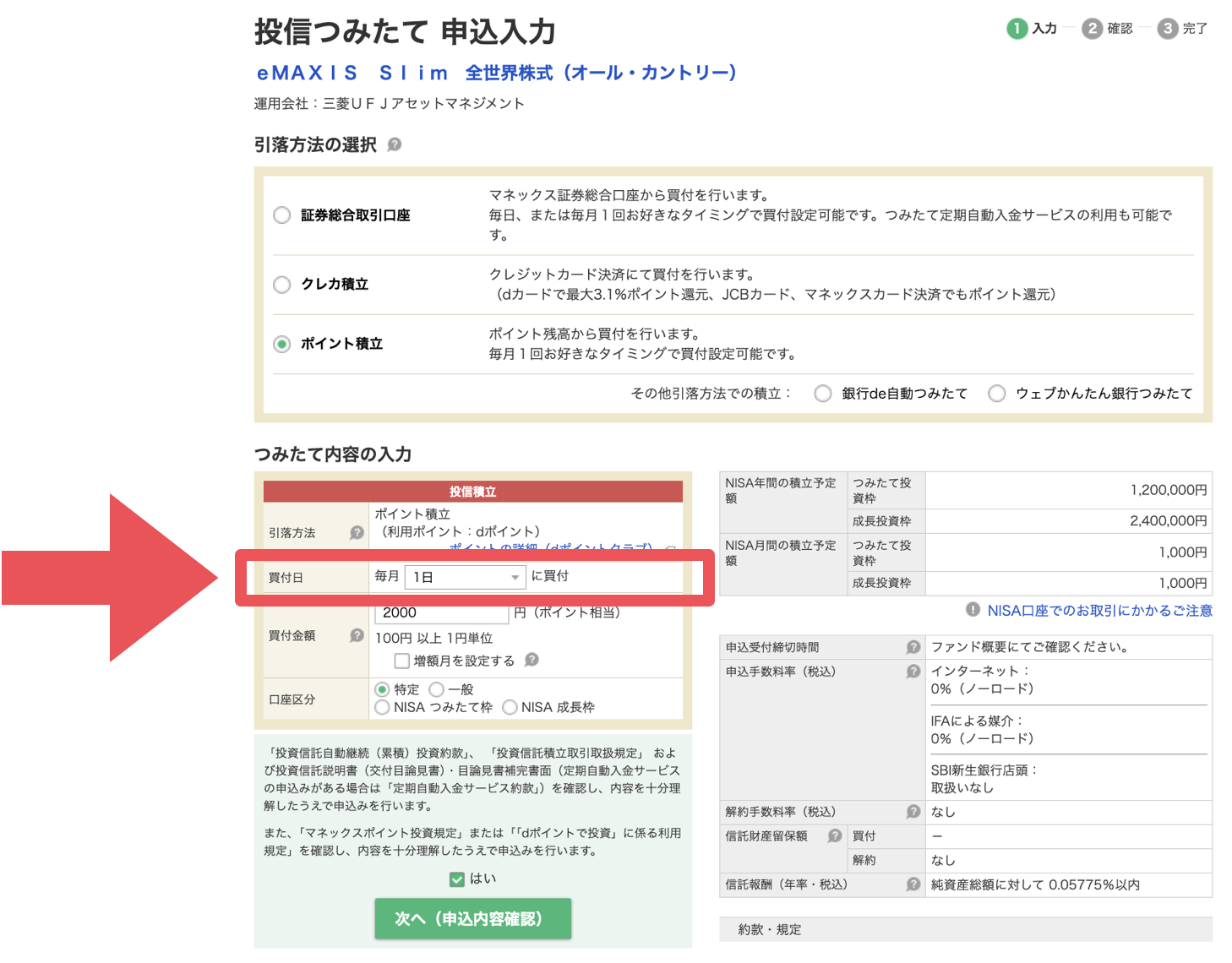Screen dimensions: 1232x963
Task: Select 証券総合取引口座 radio button
Action: point(282,215)
